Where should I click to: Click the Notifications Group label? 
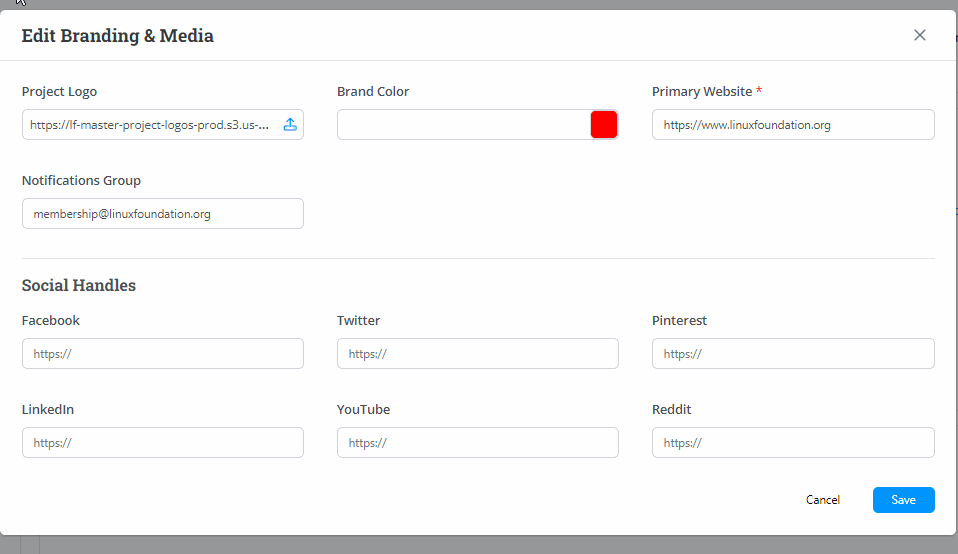81,181
